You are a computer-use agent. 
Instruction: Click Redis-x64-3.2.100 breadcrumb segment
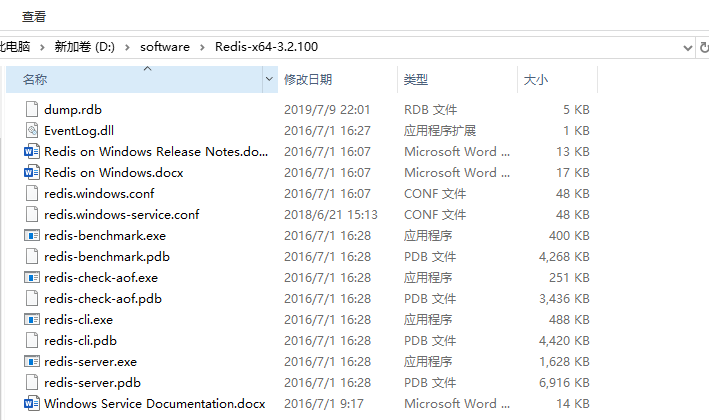tap(266, 47)
